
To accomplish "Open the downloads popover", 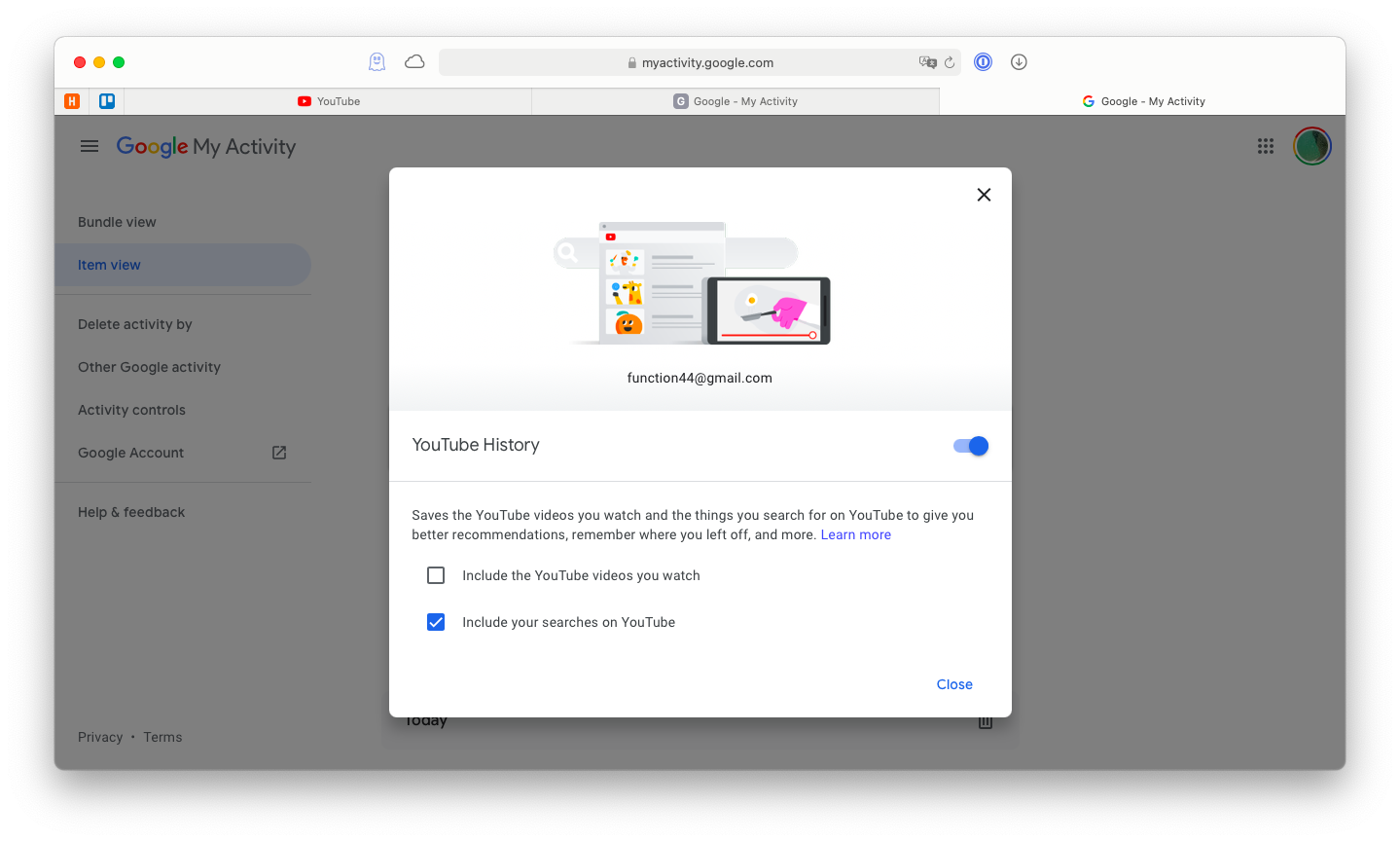I will (x=1018, y=61).
